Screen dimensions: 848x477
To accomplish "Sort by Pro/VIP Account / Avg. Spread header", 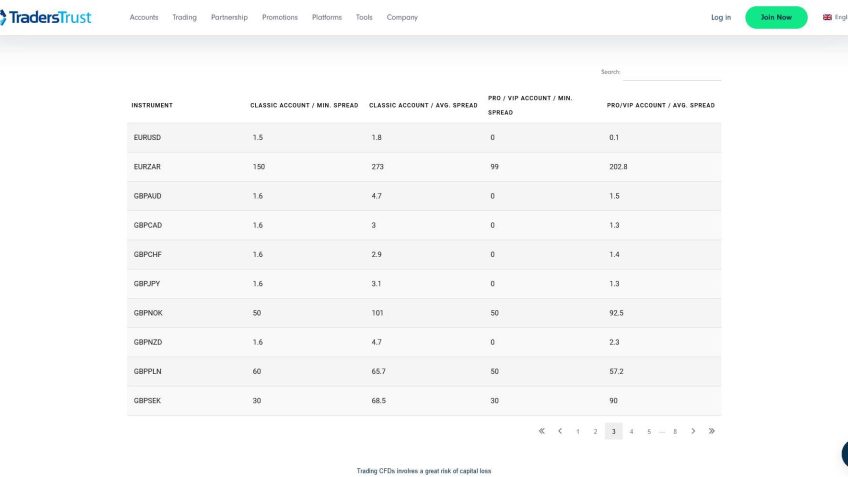I will 660,105.
